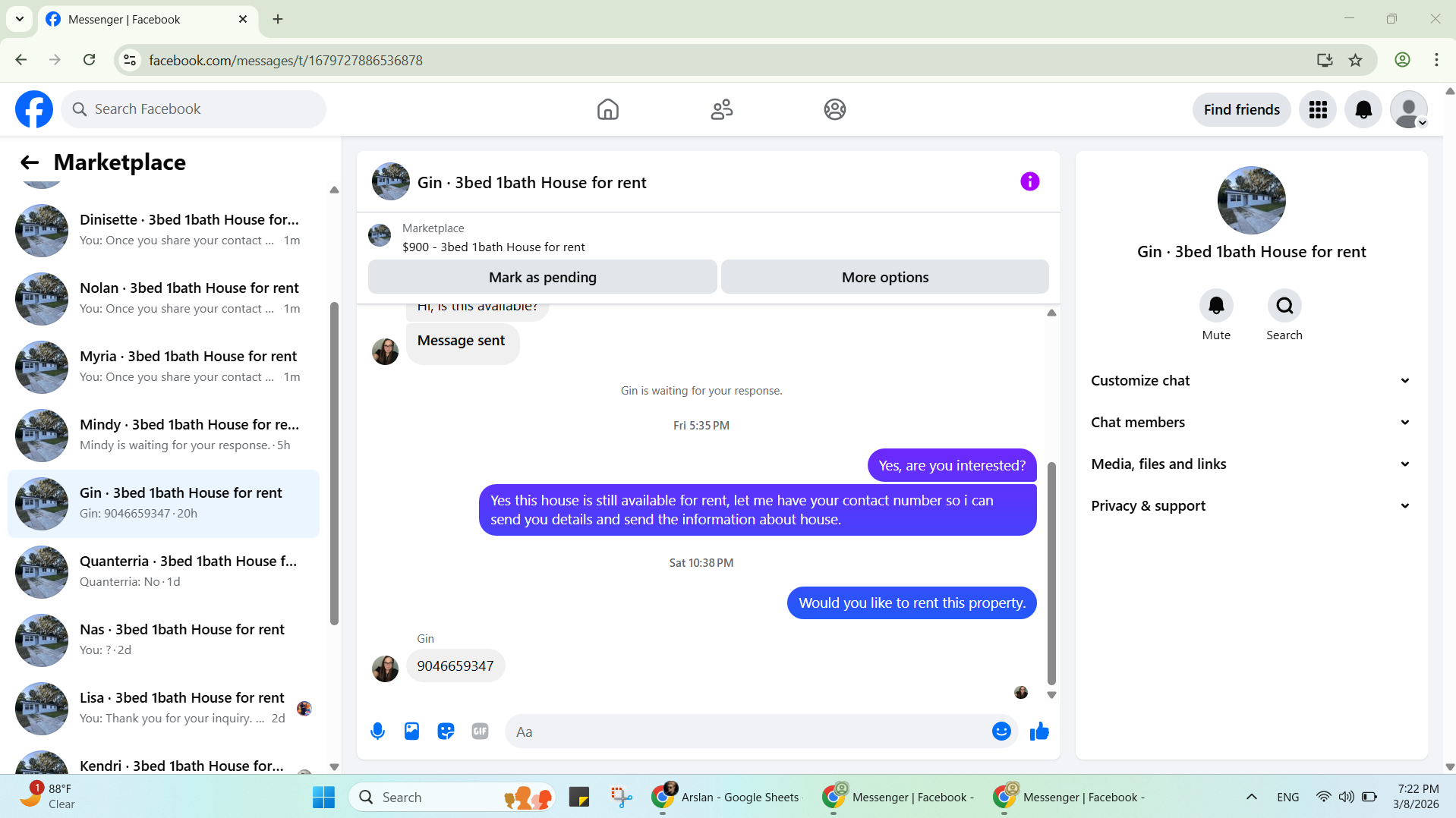Go back with browser back arrow
The image size is (1456, 818).
(x=20, y=60)
